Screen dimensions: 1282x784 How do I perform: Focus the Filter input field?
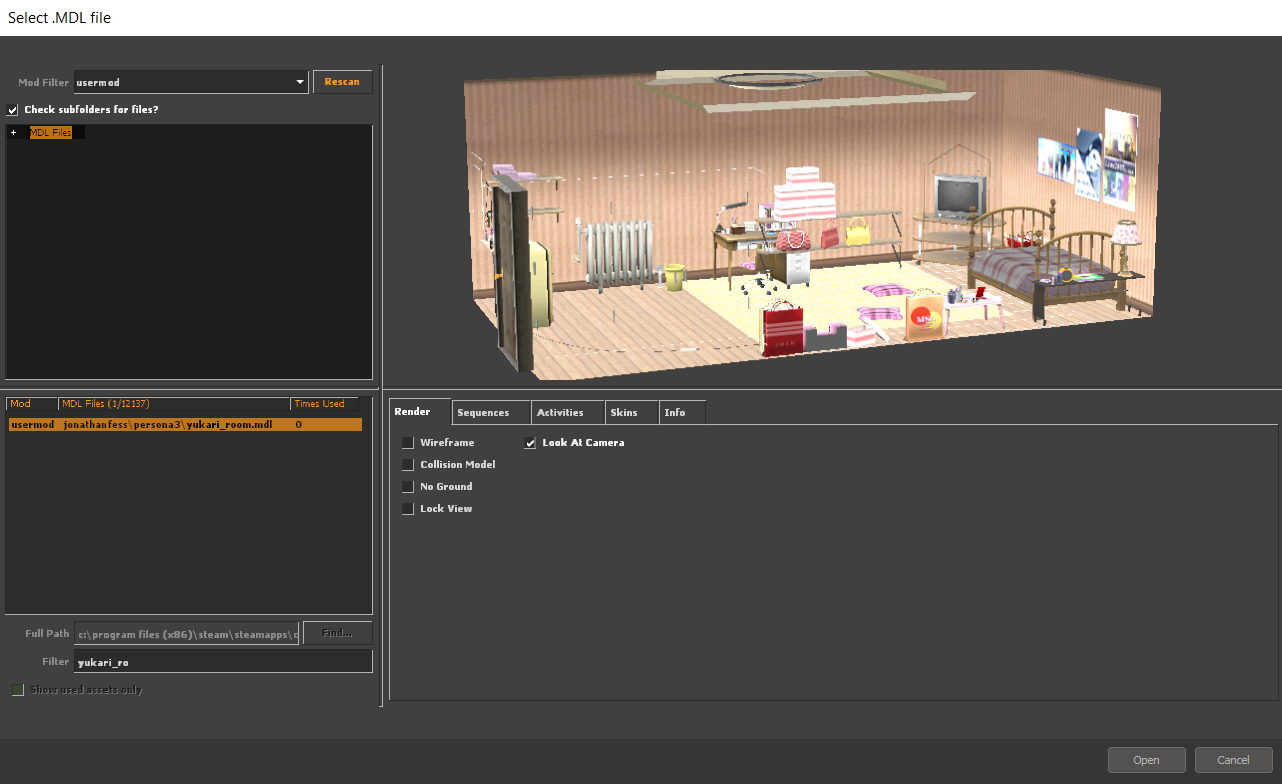point(223,662)
